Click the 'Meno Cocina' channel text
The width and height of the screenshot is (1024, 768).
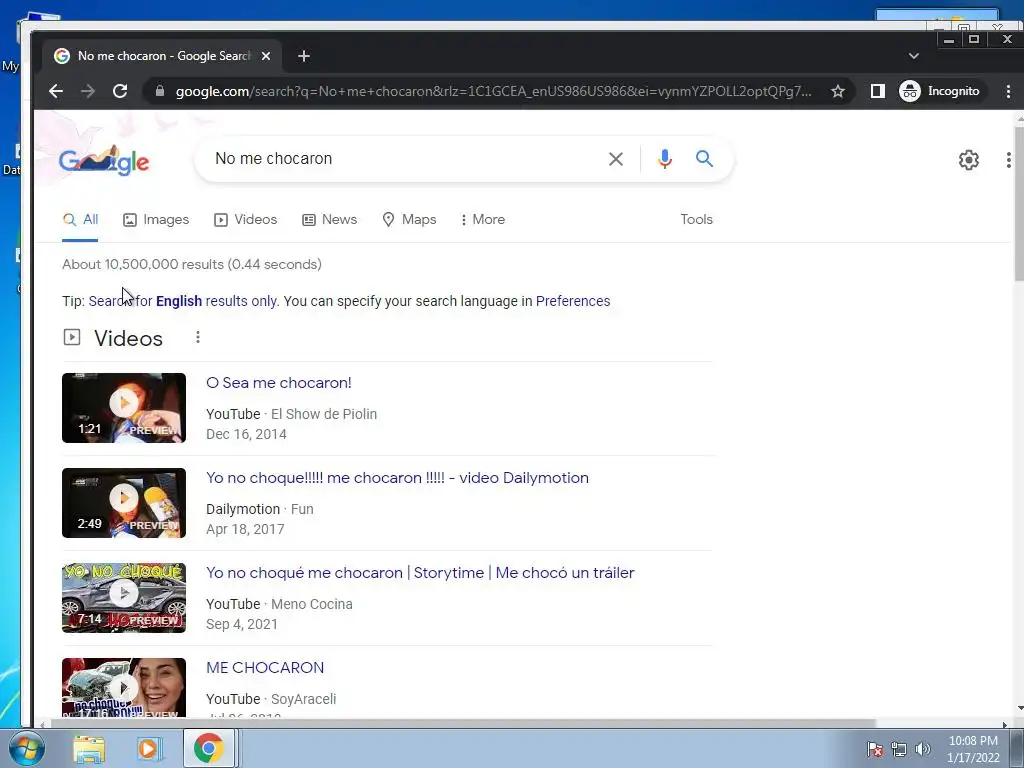(312, 604)
